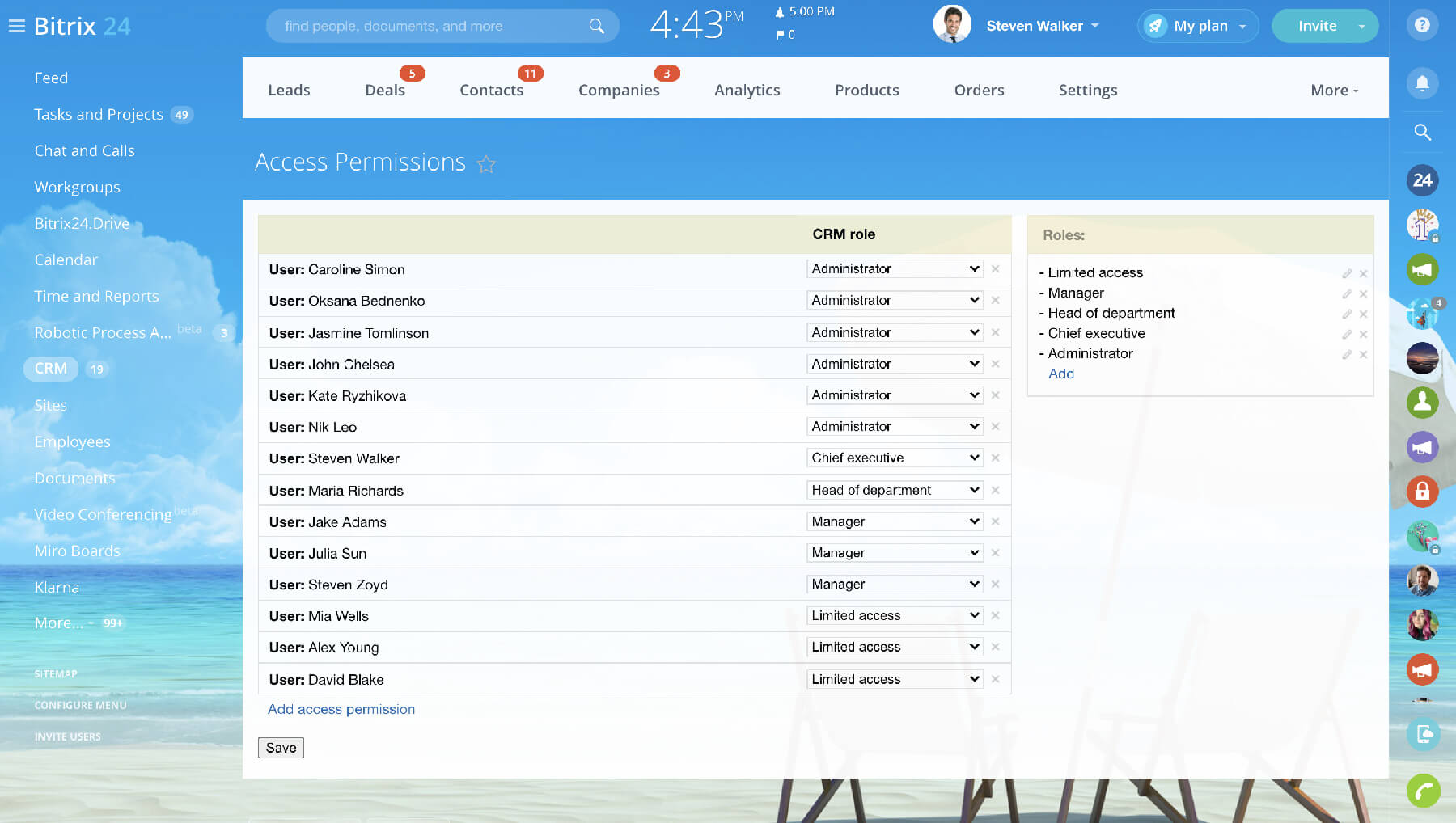Change David Blake's role dropdown
This screenshot has width=1456, height=823.
click(895, 679)
